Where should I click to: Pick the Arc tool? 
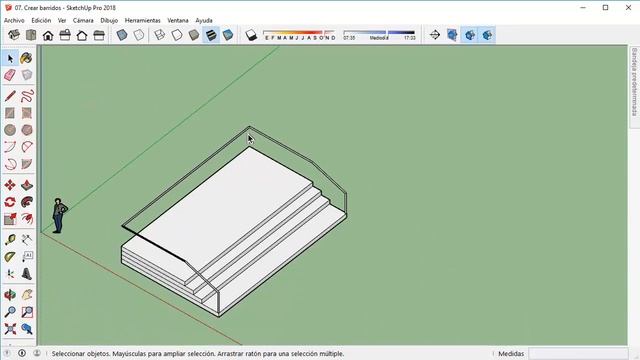tap(10, 147)
